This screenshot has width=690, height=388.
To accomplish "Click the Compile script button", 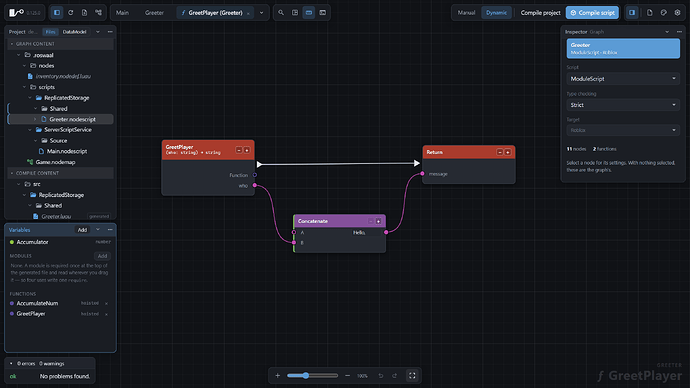I will (592, 13).
